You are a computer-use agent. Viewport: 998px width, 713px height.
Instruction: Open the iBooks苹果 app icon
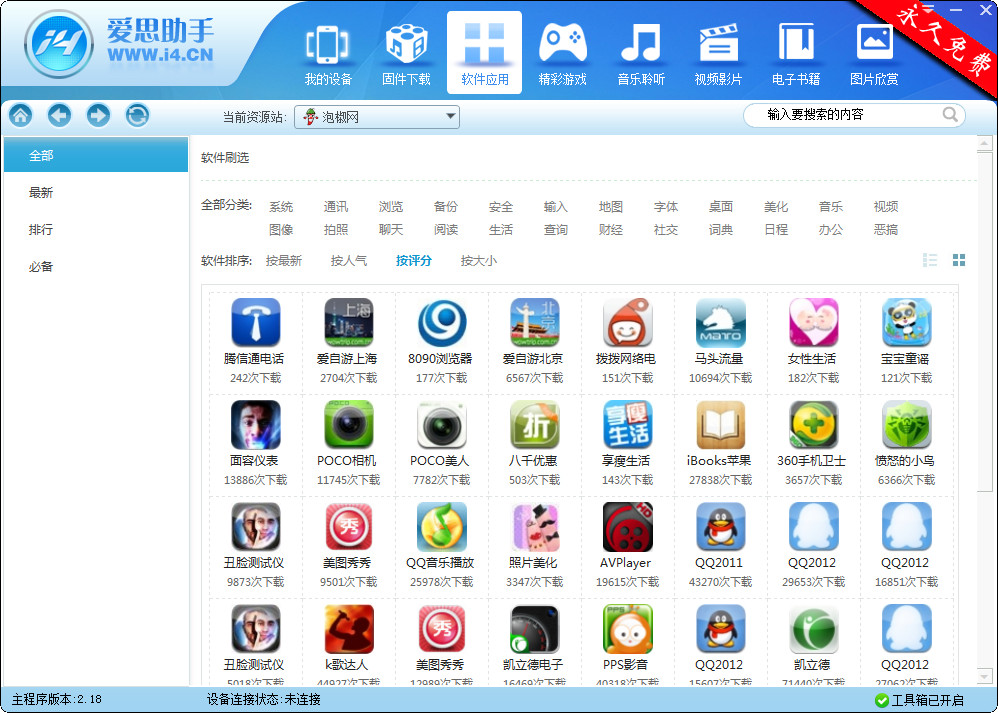(720, 425)
